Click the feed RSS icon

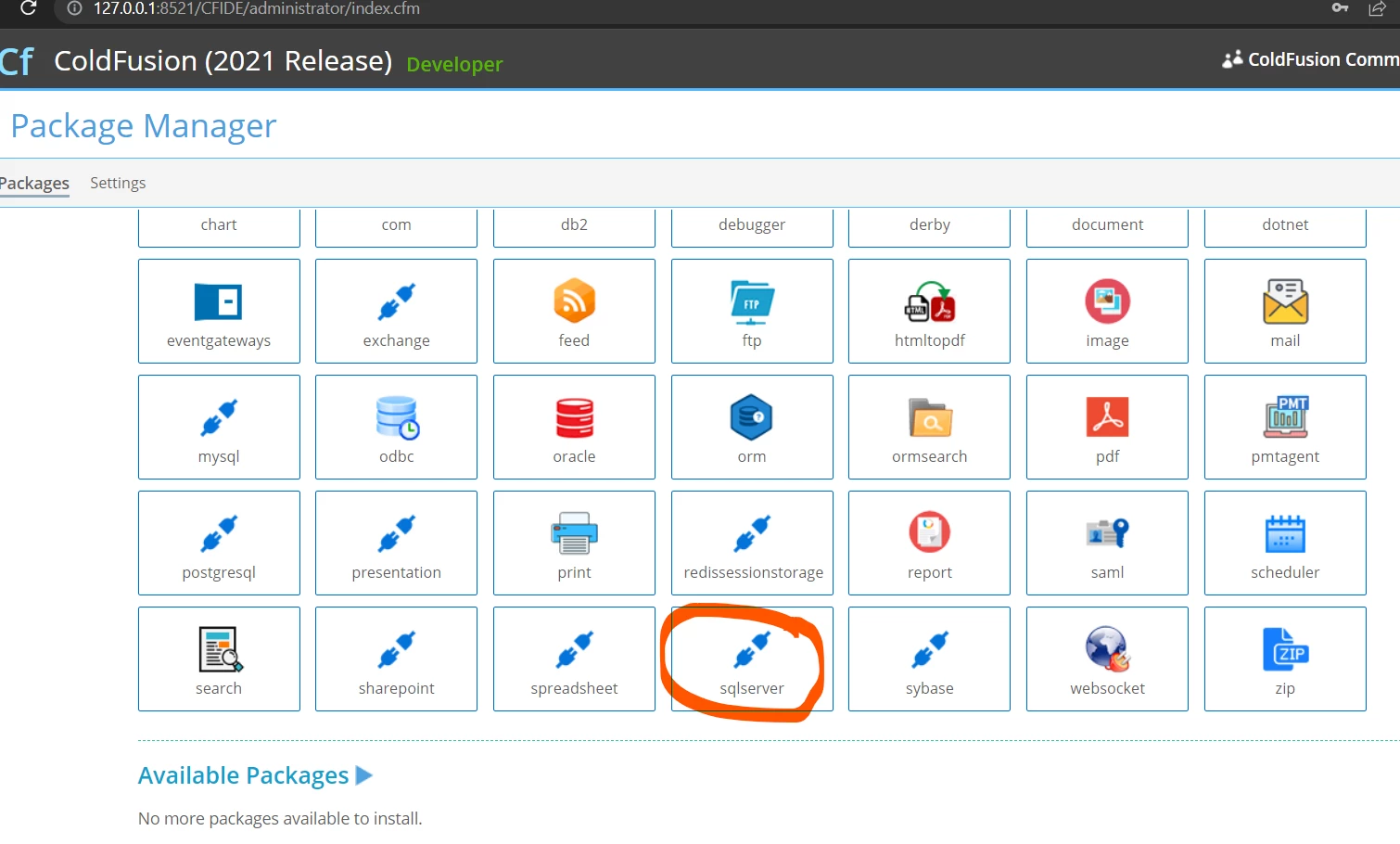574,301
